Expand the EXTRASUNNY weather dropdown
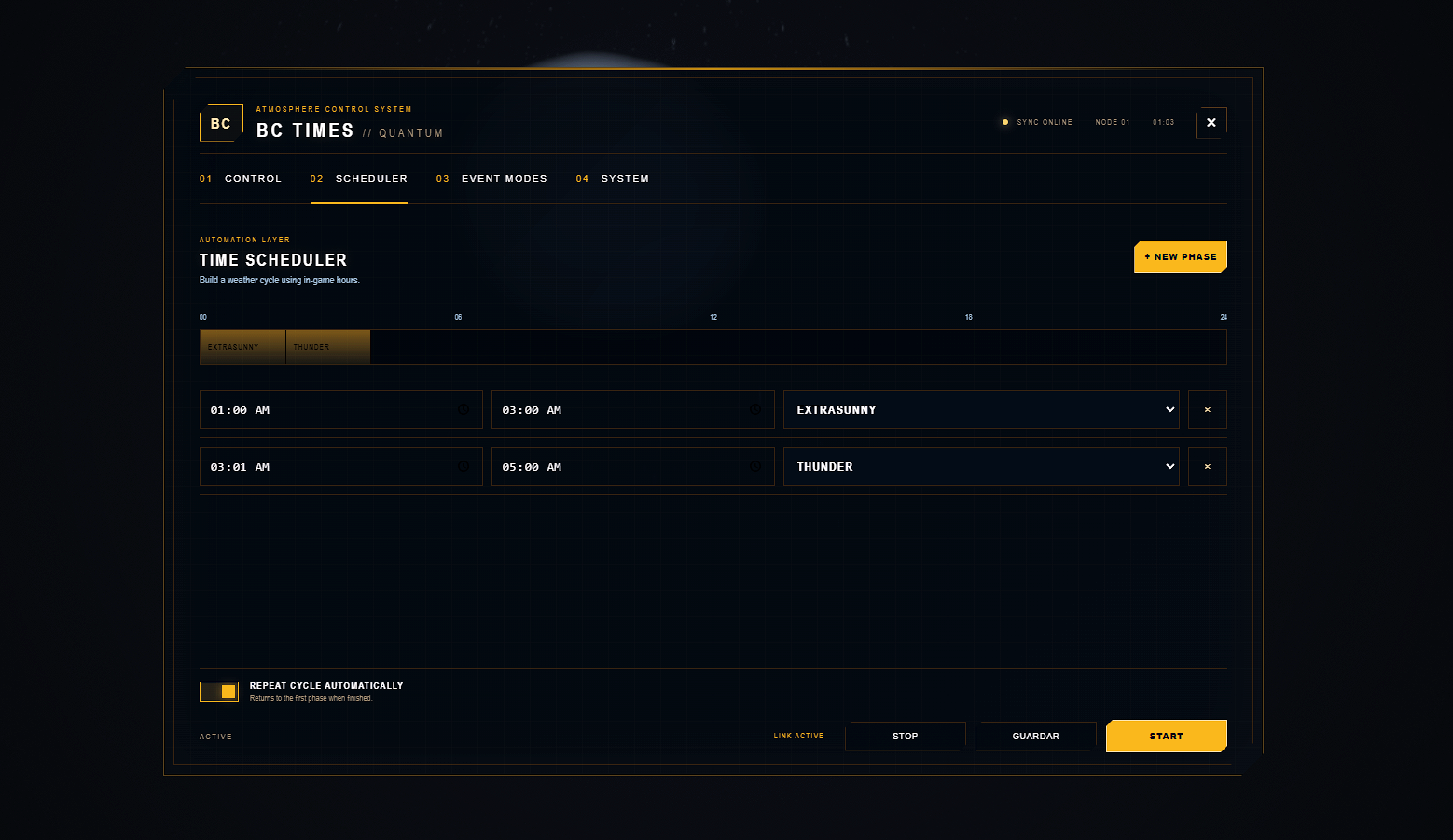Viewport: 1453px width, 840px height. 981,409
